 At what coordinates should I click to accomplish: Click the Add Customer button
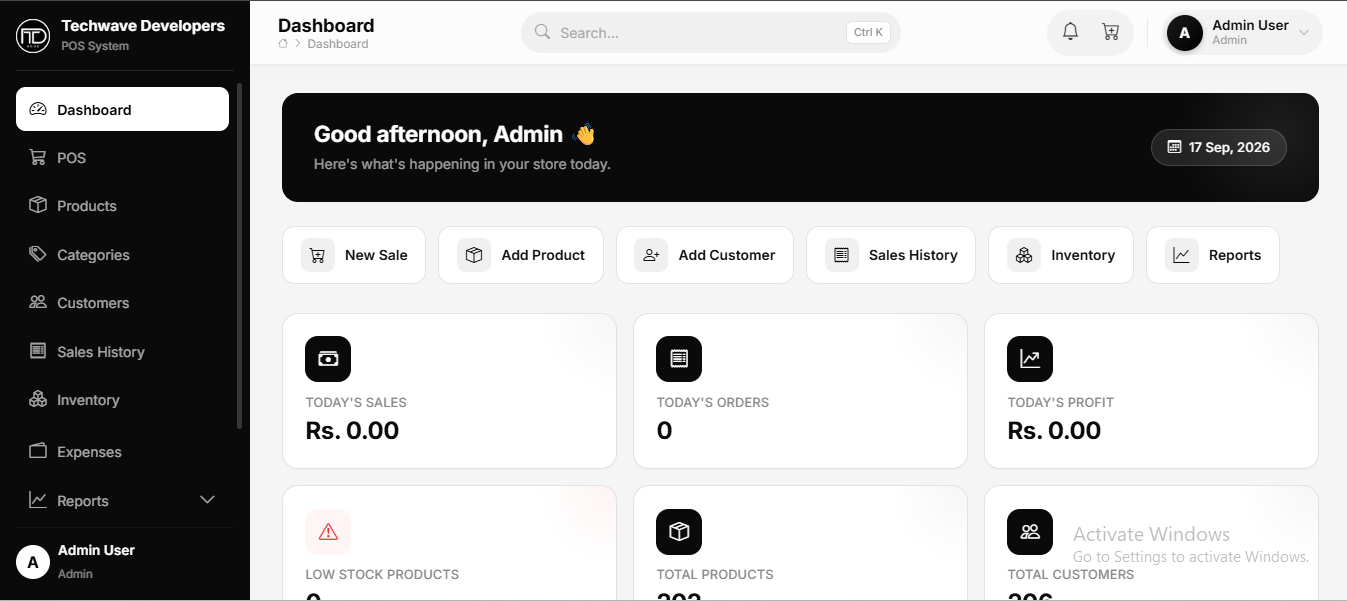(705, 255)
